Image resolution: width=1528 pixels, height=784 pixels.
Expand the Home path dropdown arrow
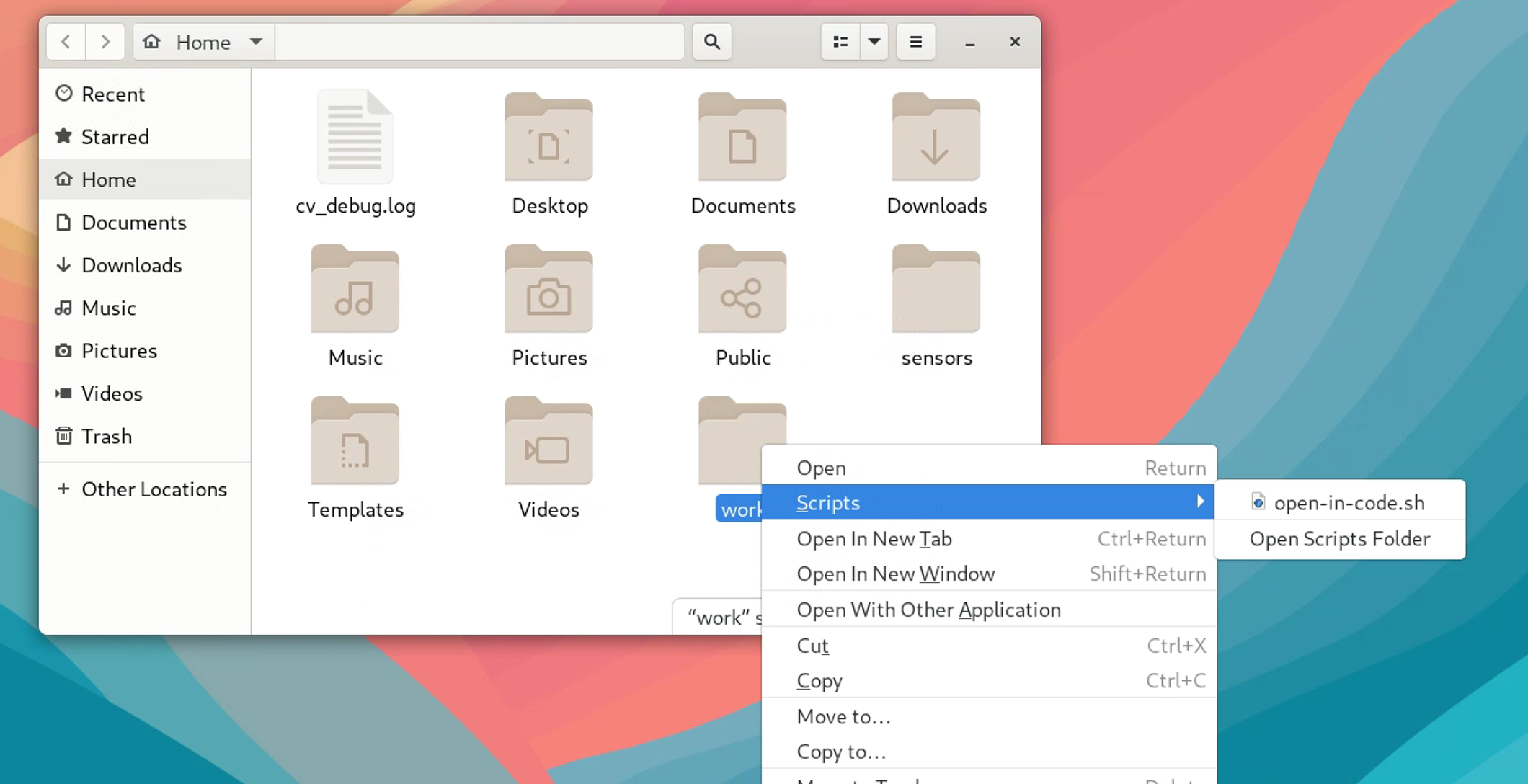[256, 42]
